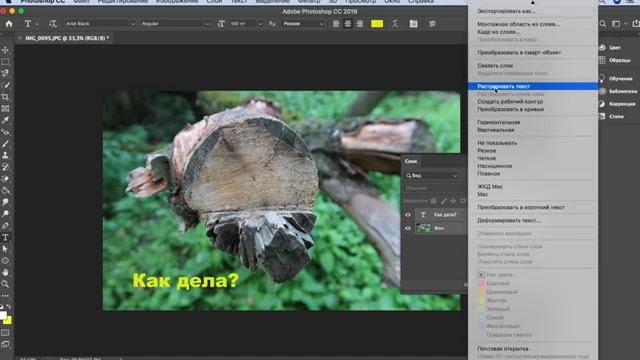Toggle lock image pixels brush icon
Screen dimensions: 640x360
pos(443,201)
